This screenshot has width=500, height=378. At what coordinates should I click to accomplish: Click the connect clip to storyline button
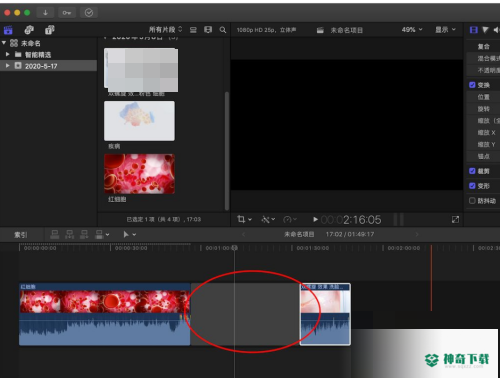[55, 234]
